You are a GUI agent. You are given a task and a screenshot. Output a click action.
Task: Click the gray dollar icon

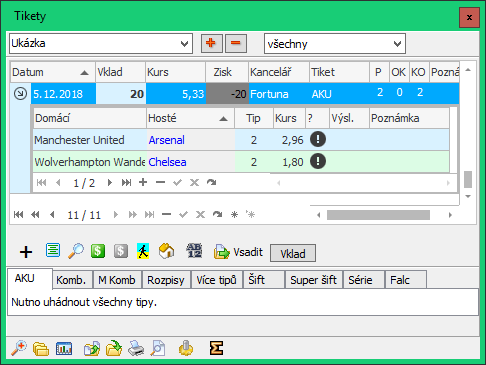(x=121, y=251)
